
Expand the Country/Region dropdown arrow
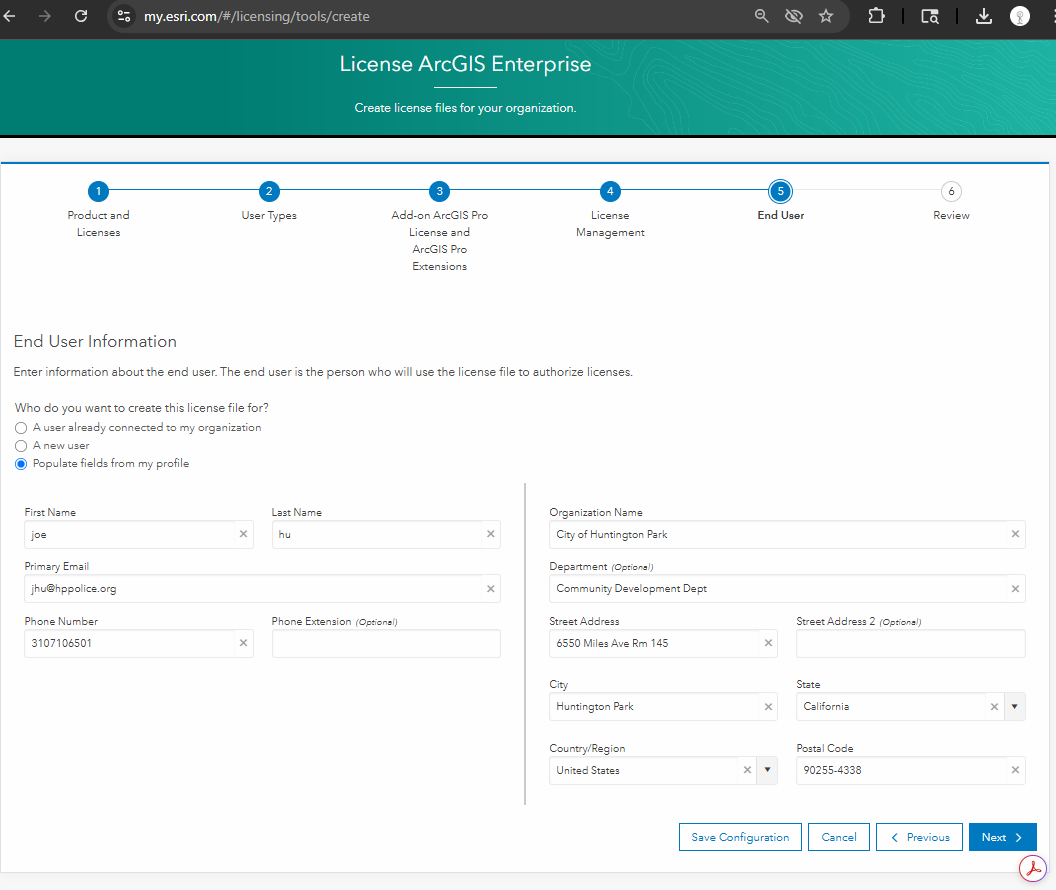click(767, 770)
